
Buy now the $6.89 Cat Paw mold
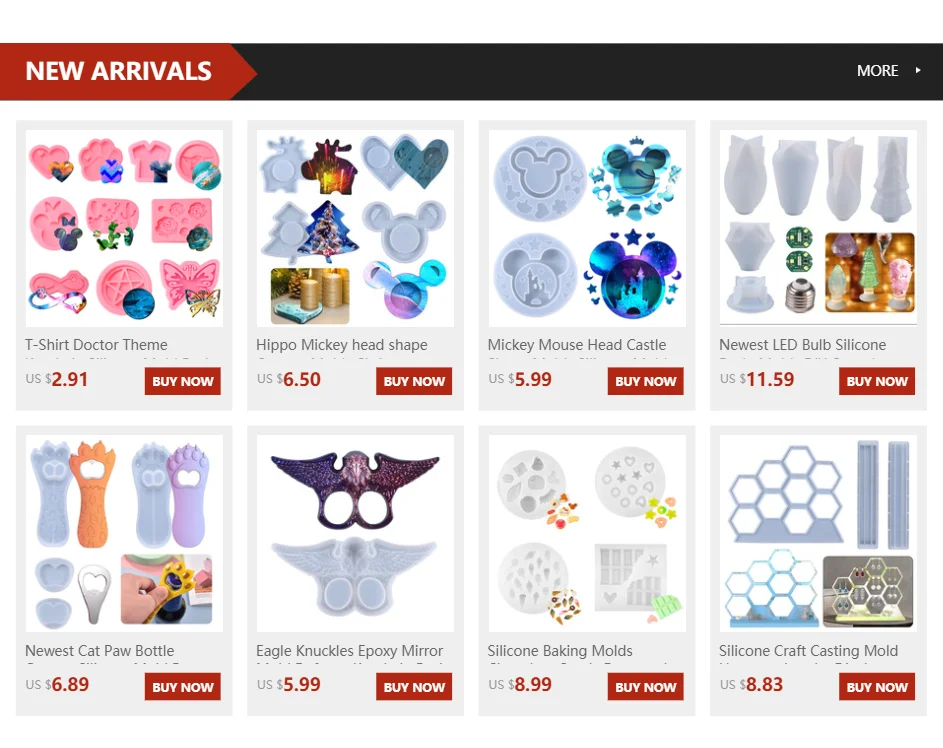tap(183, 687)
